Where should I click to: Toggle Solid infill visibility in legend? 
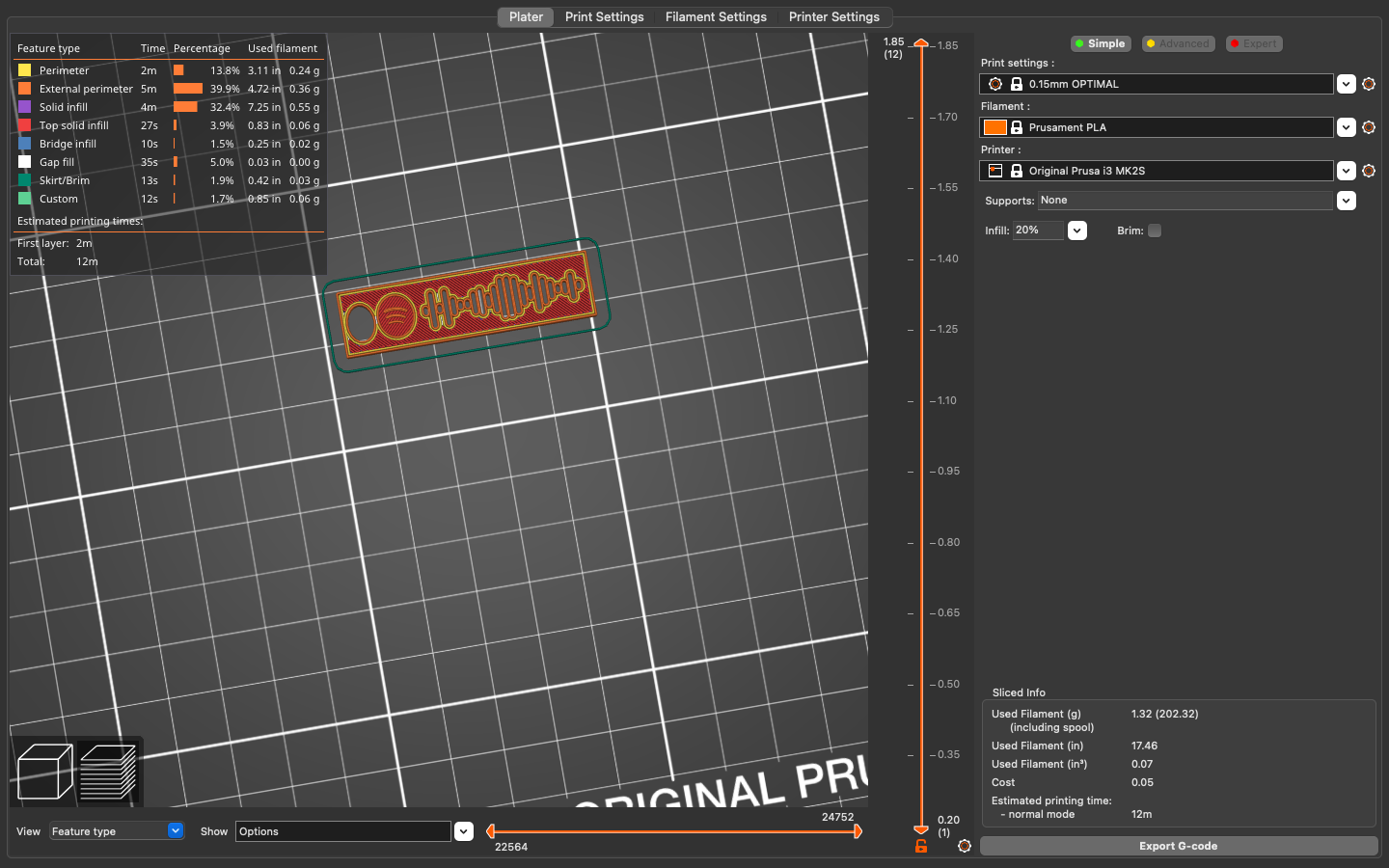point(25,107)
